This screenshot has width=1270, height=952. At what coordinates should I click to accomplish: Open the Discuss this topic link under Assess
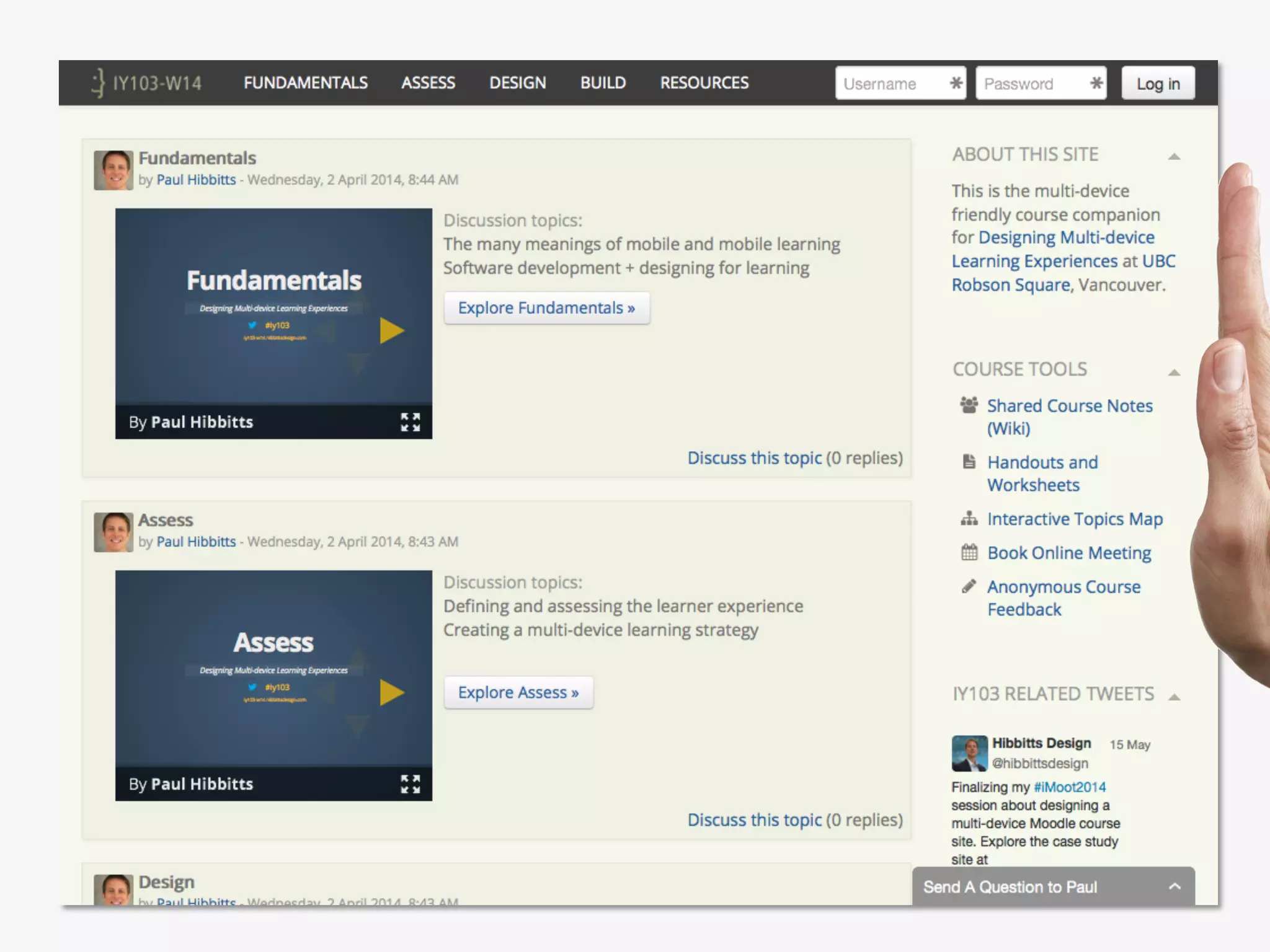754,820
